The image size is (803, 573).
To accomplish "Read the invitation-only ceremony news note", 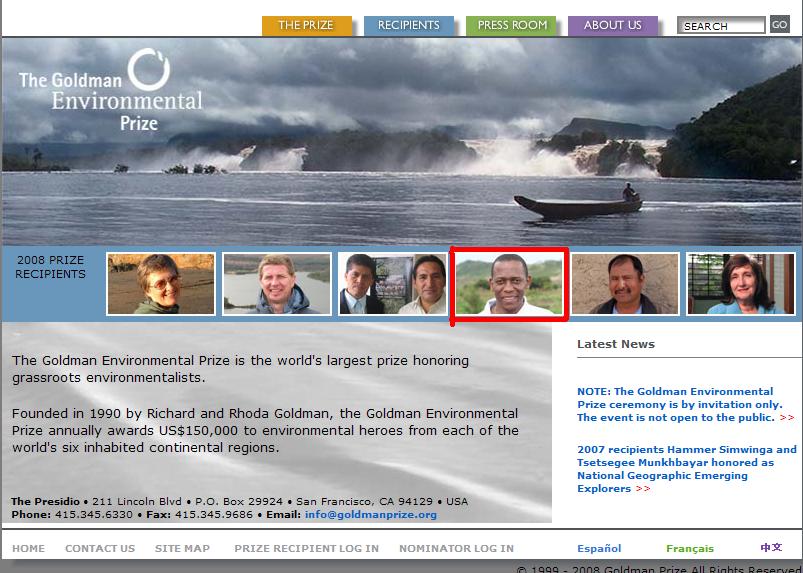I will [685, 404].
